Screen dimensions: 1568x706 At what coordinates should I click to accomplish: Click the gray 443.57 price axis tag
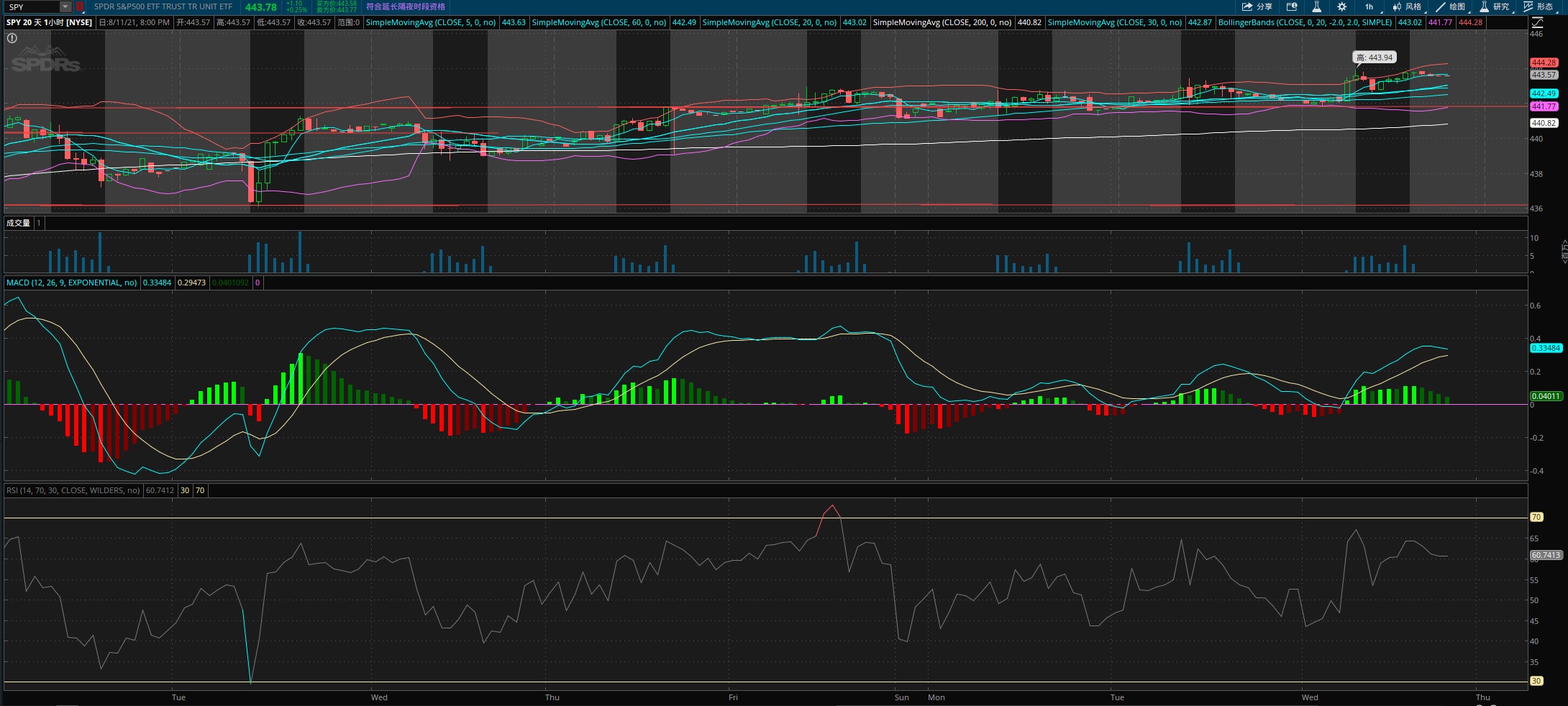(1544, 75)
